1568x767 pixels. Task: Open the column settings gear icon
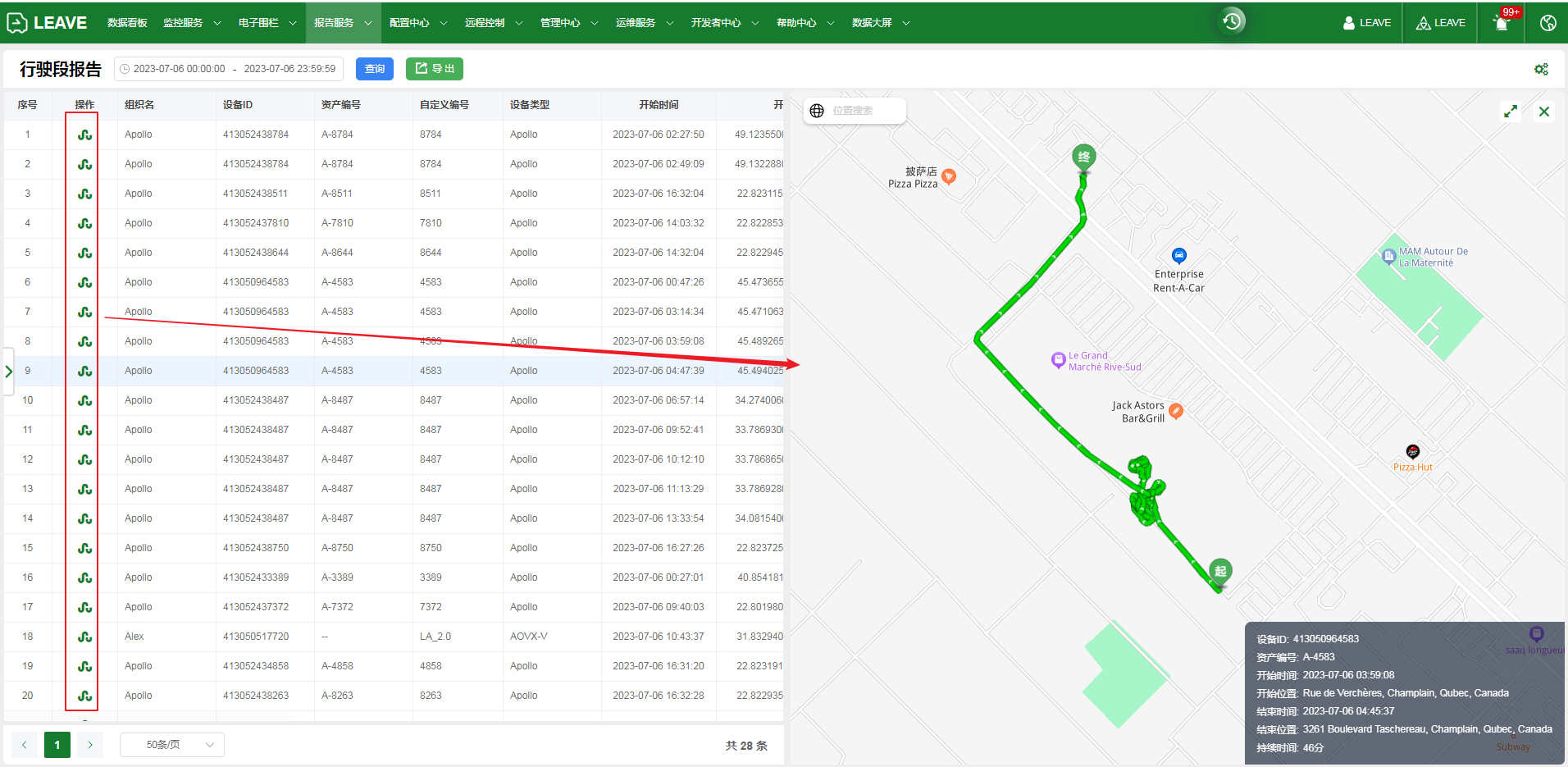coord(1541,69)
